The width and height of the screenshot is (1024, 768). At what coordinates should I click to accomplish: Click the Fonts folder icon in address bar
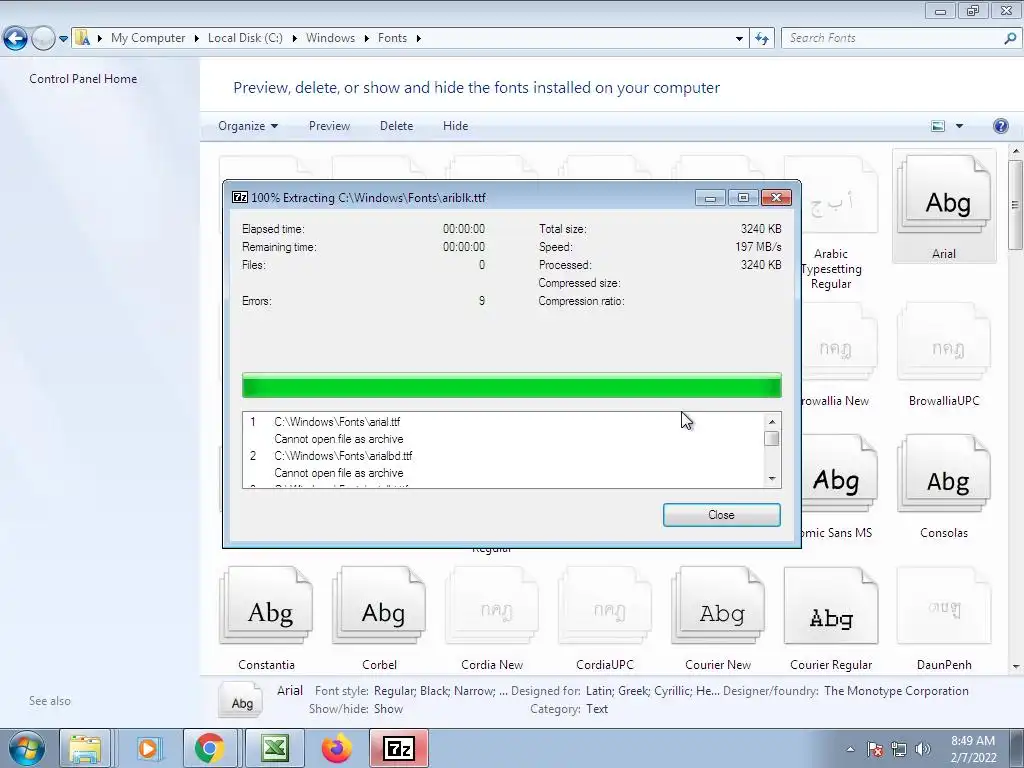pos(82,38)
